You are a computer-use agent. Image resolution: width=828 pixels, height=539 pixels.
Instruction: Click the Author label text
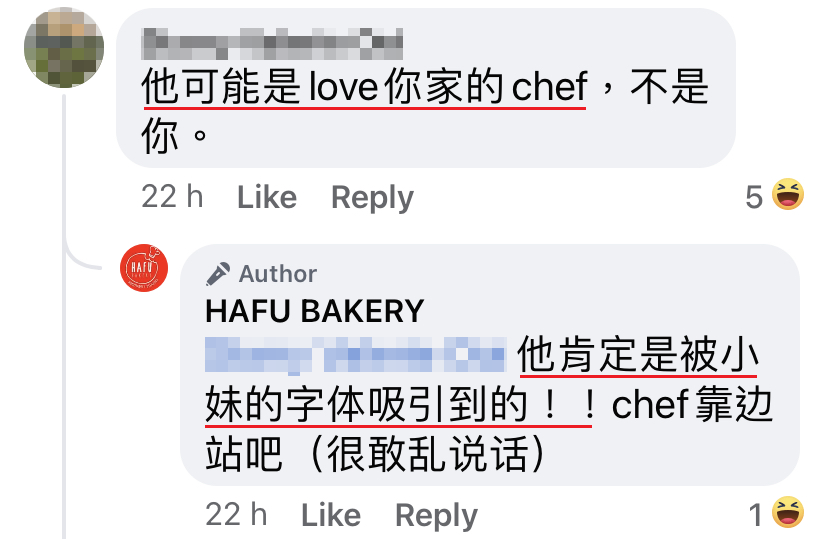tap(278, 274)
